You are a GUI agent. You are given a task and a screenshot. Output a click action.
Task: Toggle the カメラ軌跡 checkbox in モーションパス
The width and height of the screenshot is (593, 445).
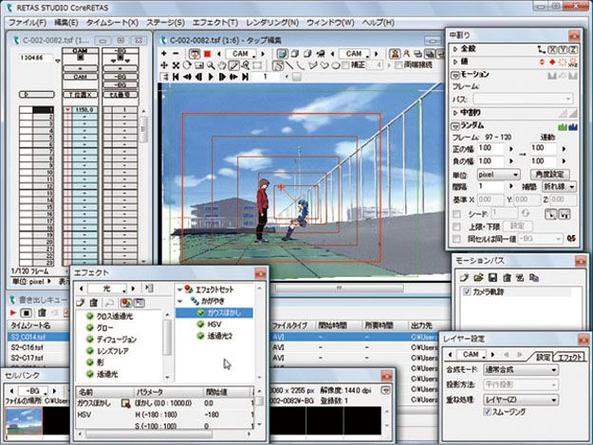click(466, 292)
